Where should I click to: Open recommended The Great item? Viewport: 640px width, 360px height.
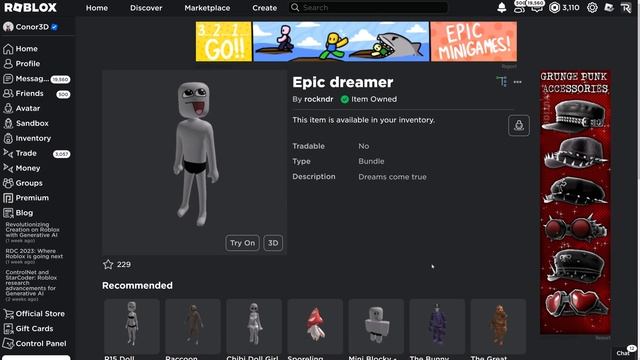point(498,329)
